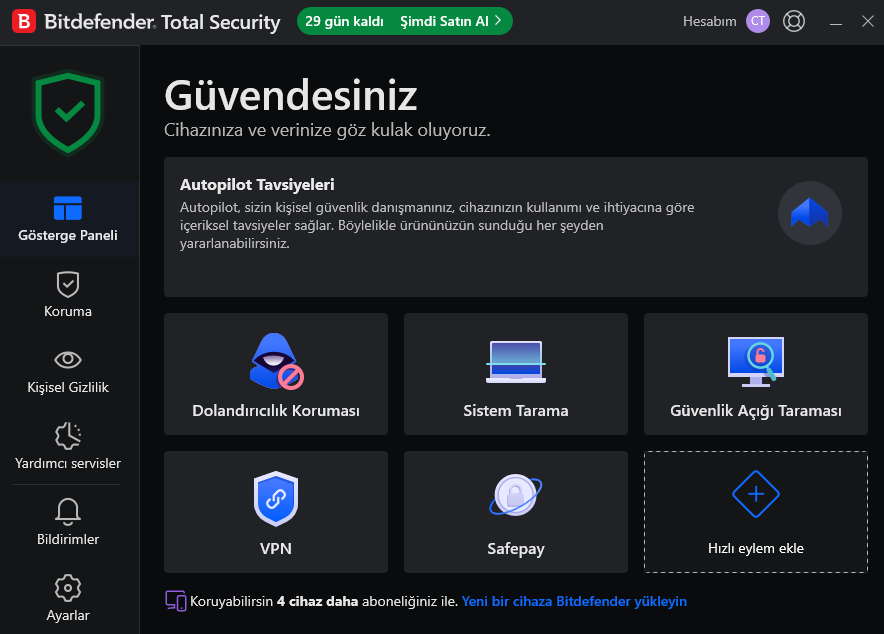
Task: Click the 29 gün kaldı text
Action: coord(344,21)
